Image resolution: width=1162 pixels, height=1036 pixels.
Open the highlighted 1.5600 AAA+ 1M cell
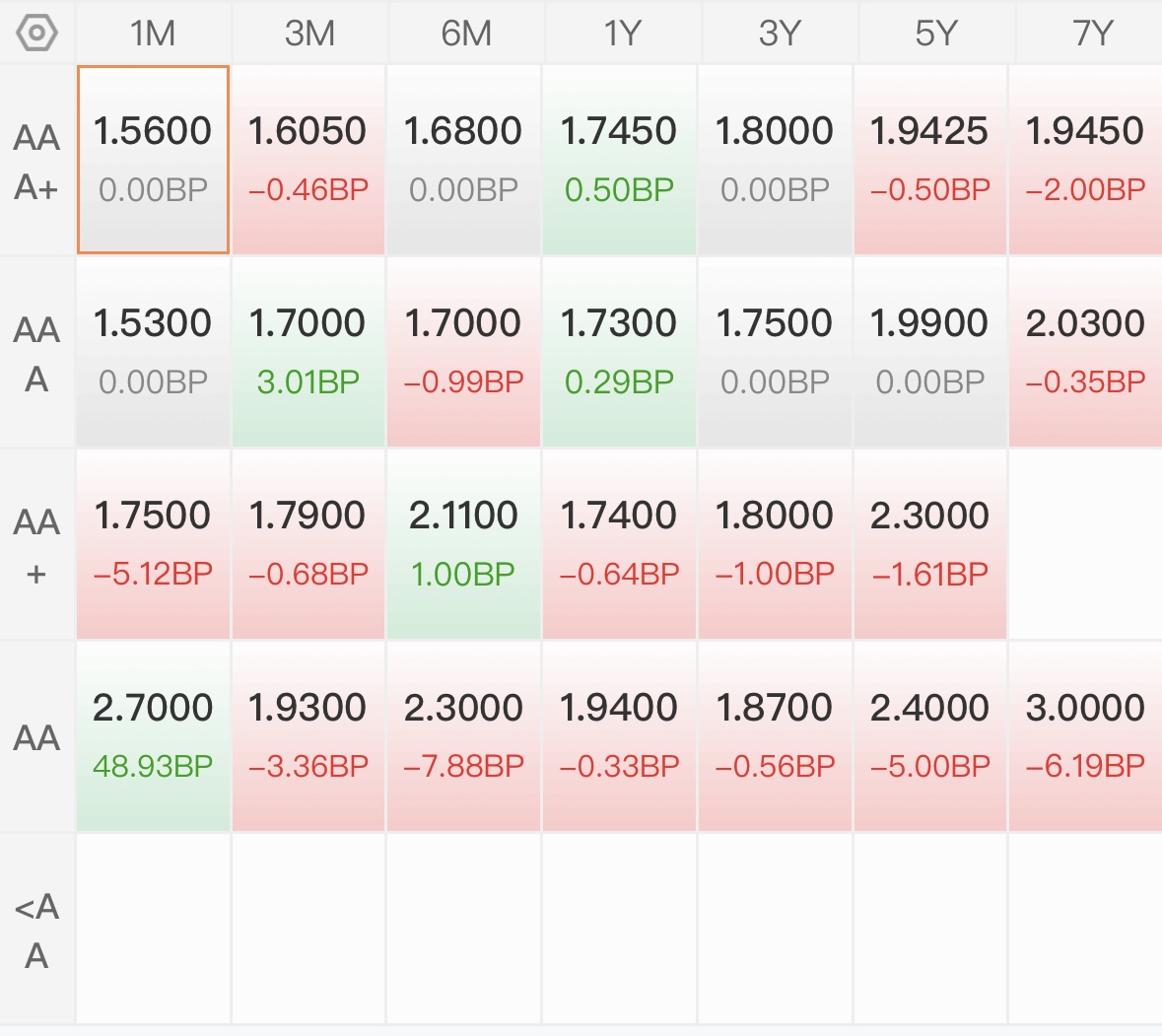tap(154, 160)
